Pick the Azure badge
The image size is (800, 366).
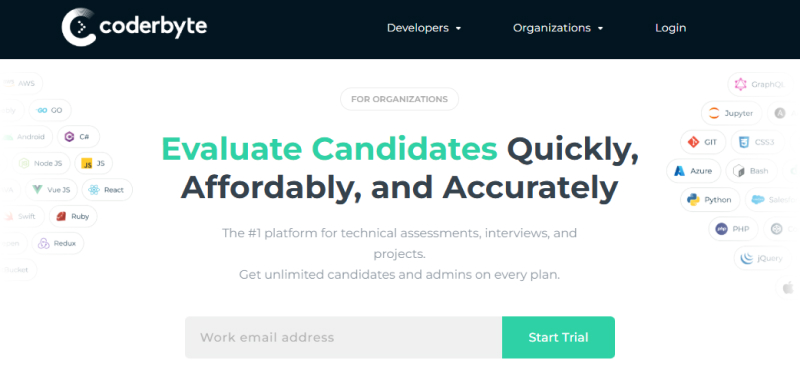[693, 171]
